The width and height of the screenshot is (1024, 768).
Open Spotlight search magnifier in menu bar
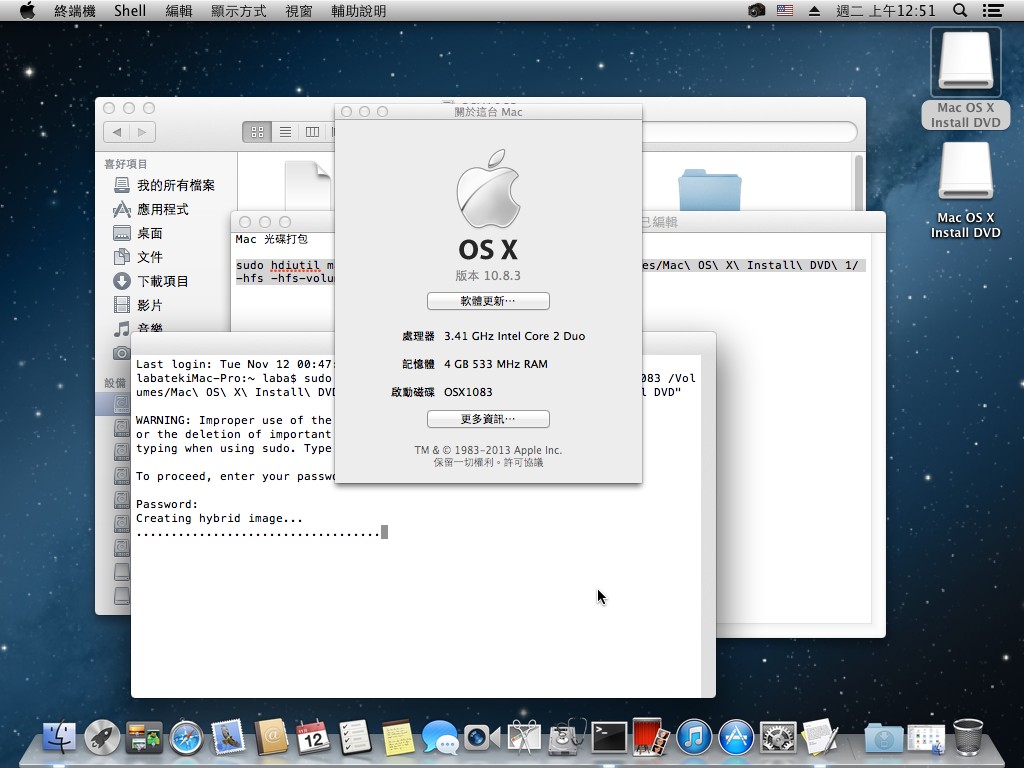pyautogui.click(x=959, y=10)
